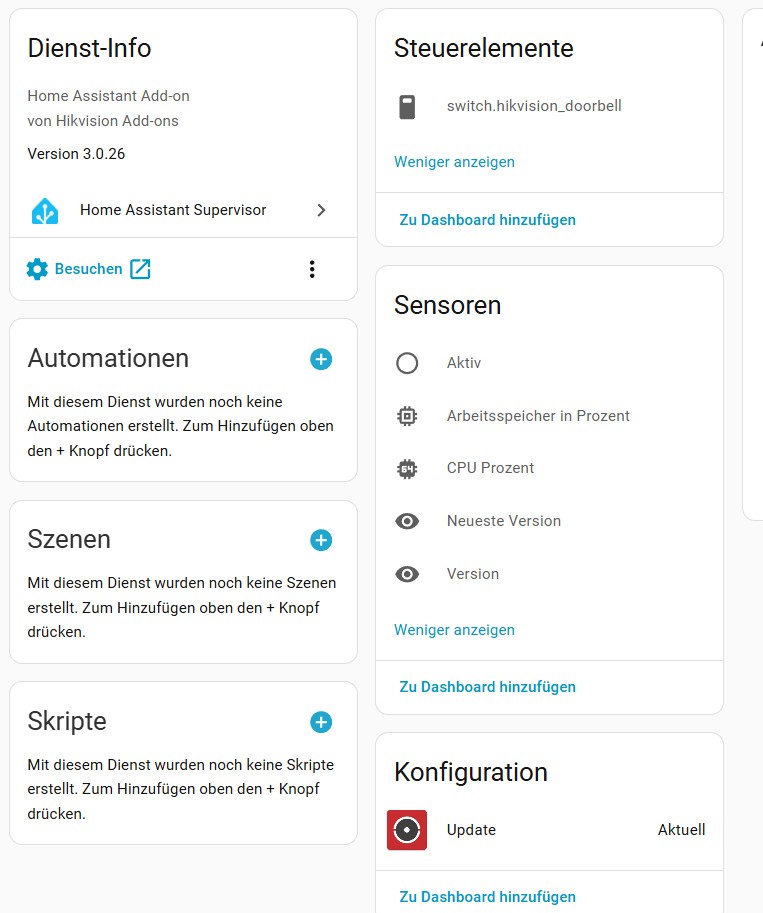Viewport: 763px width, 913px height.
Task: Click the Home Assistant Supervisor logo icon
Action: (45, 211)
